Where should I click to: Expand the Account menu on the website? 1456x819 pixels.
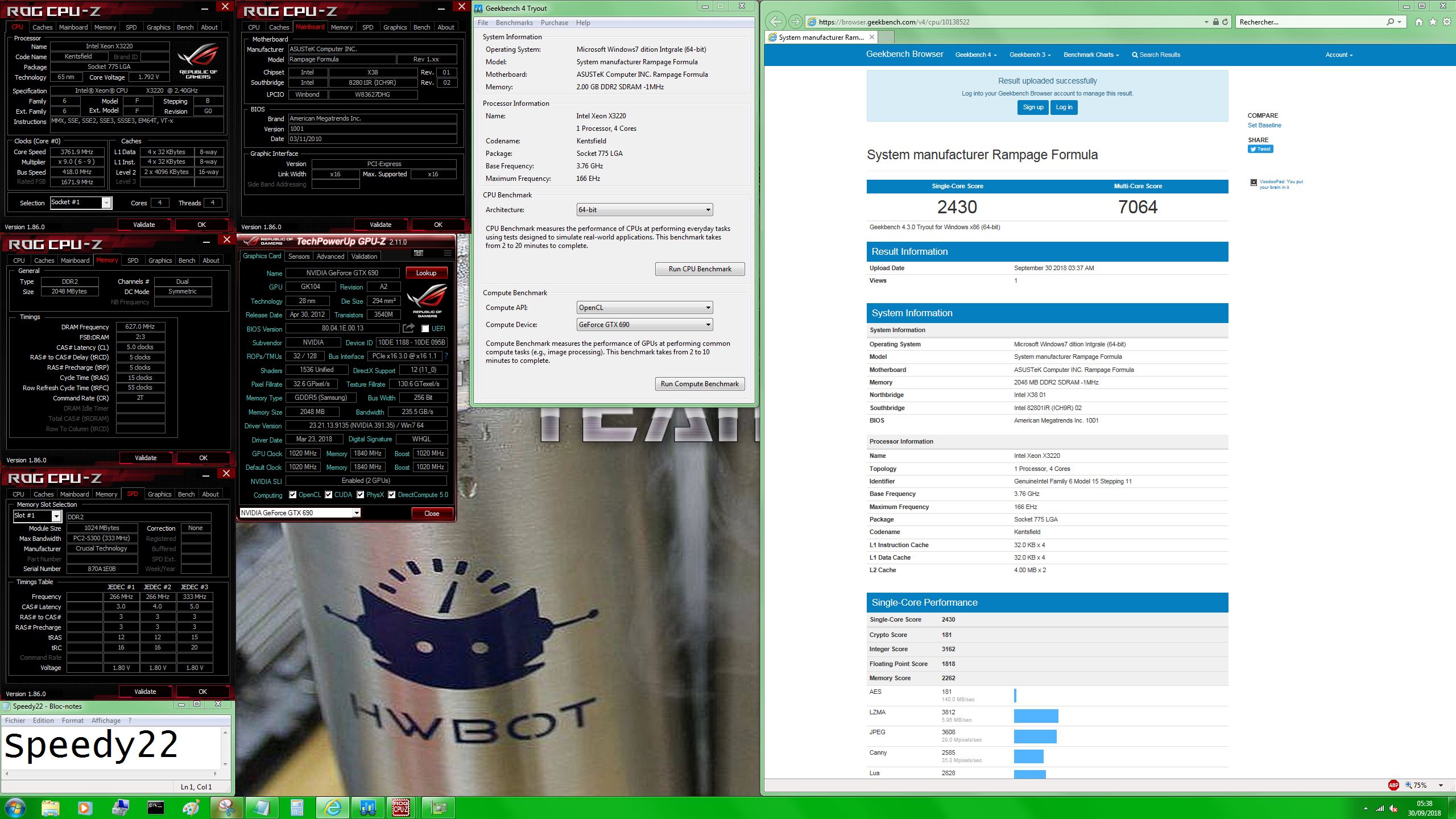pos(1339,55)
